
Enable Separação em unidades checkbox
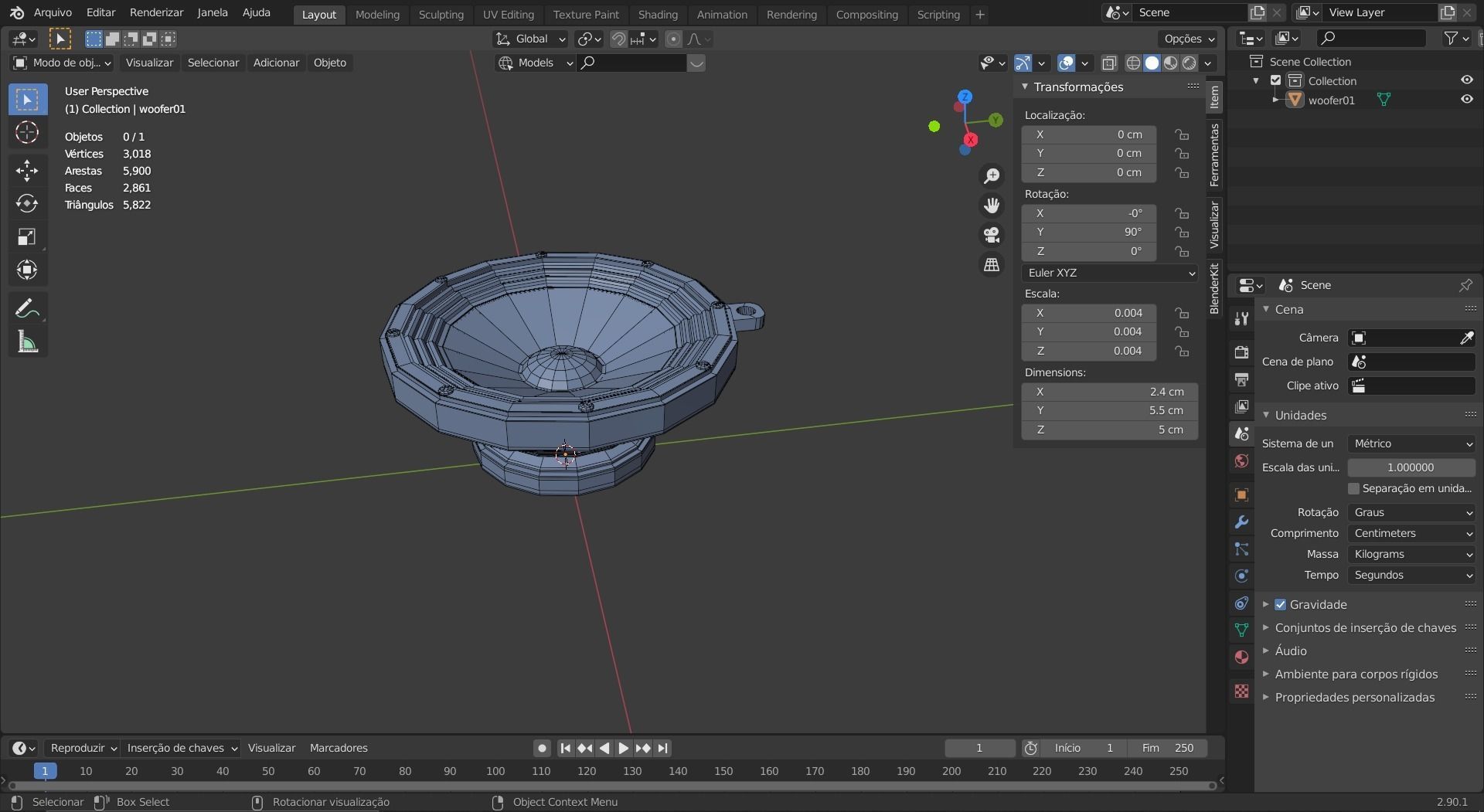(x=1353, y=488)
